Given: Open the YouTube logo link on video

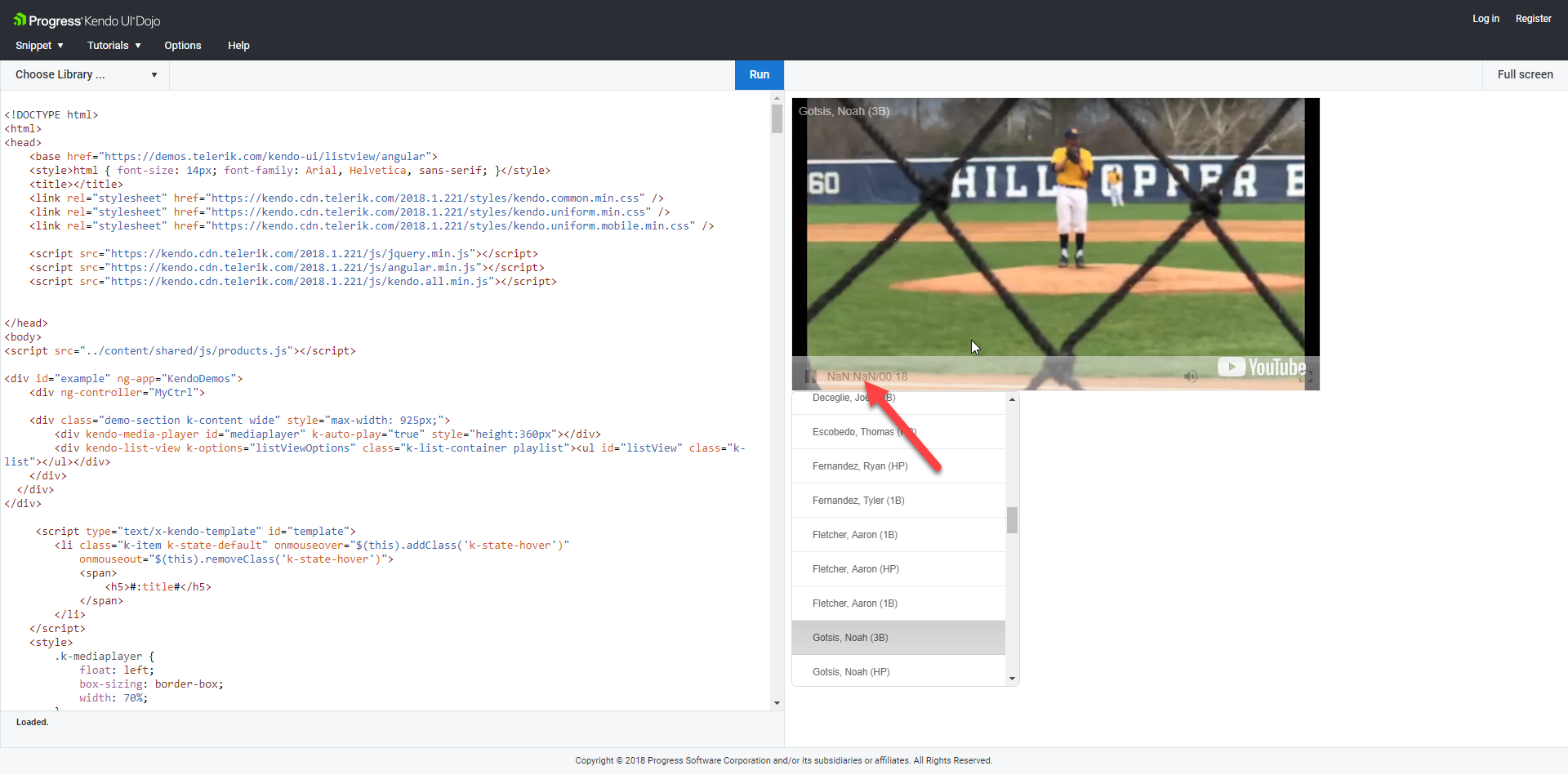Looking at the screenshot, I should (1262, 367).
